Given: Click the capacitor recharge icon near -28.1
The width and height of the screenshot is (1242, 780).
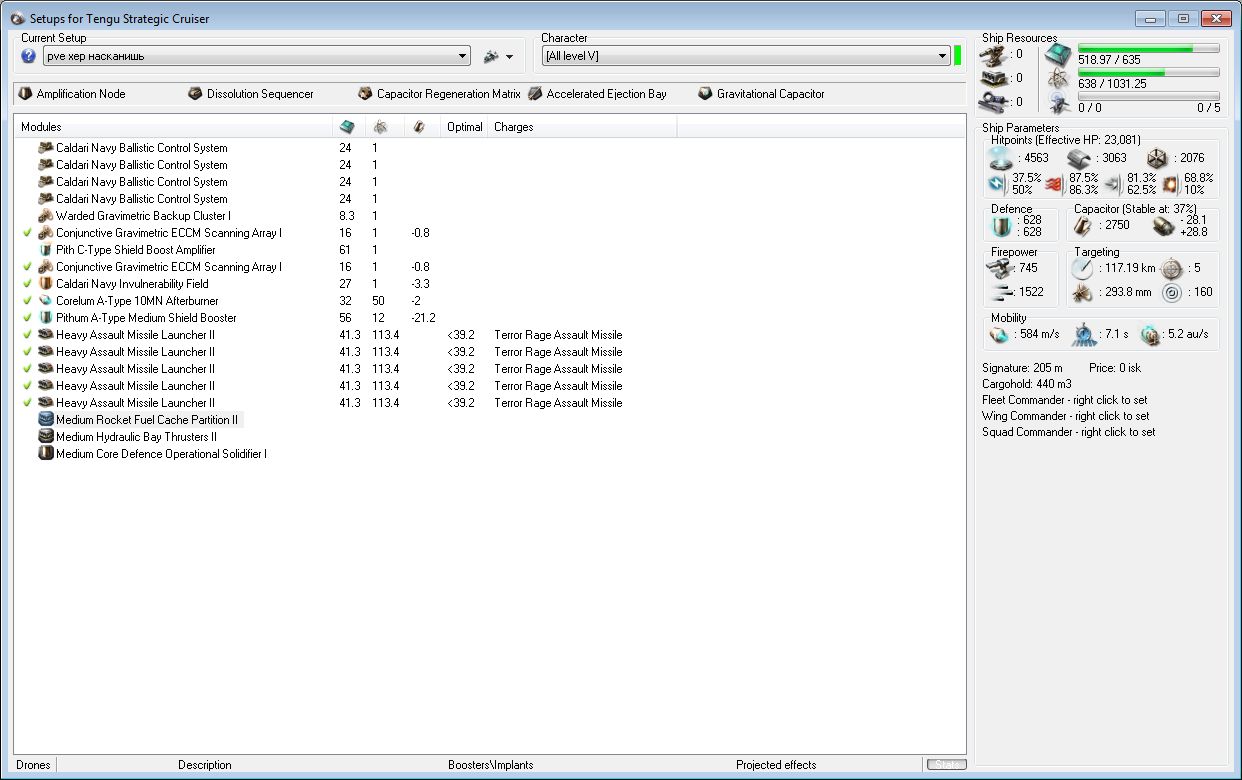Looking at the screenshot, I should click(x=1162, y=226).
